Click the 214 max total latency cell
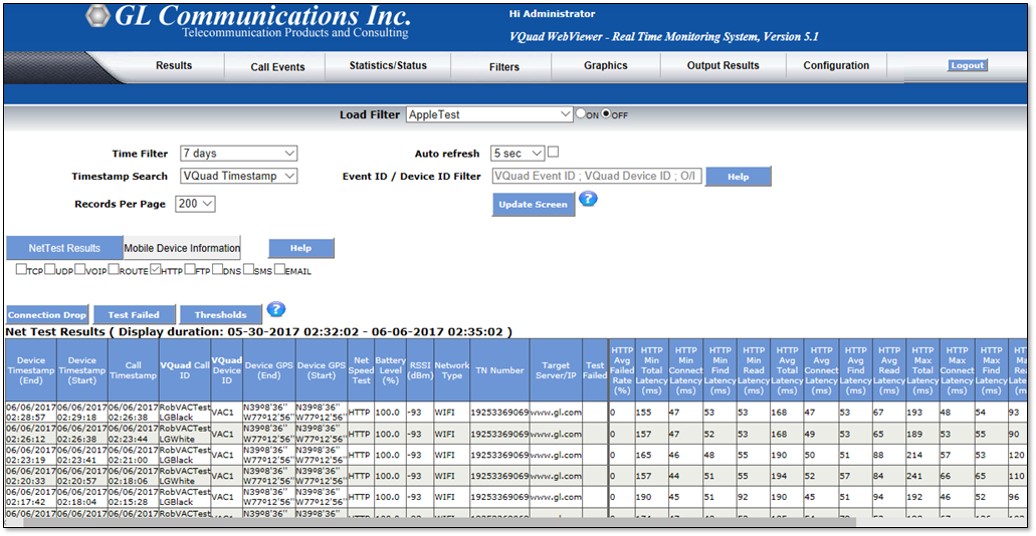Image resolution: width=1036 pixels, height=536 pixels. click(923, 455)
